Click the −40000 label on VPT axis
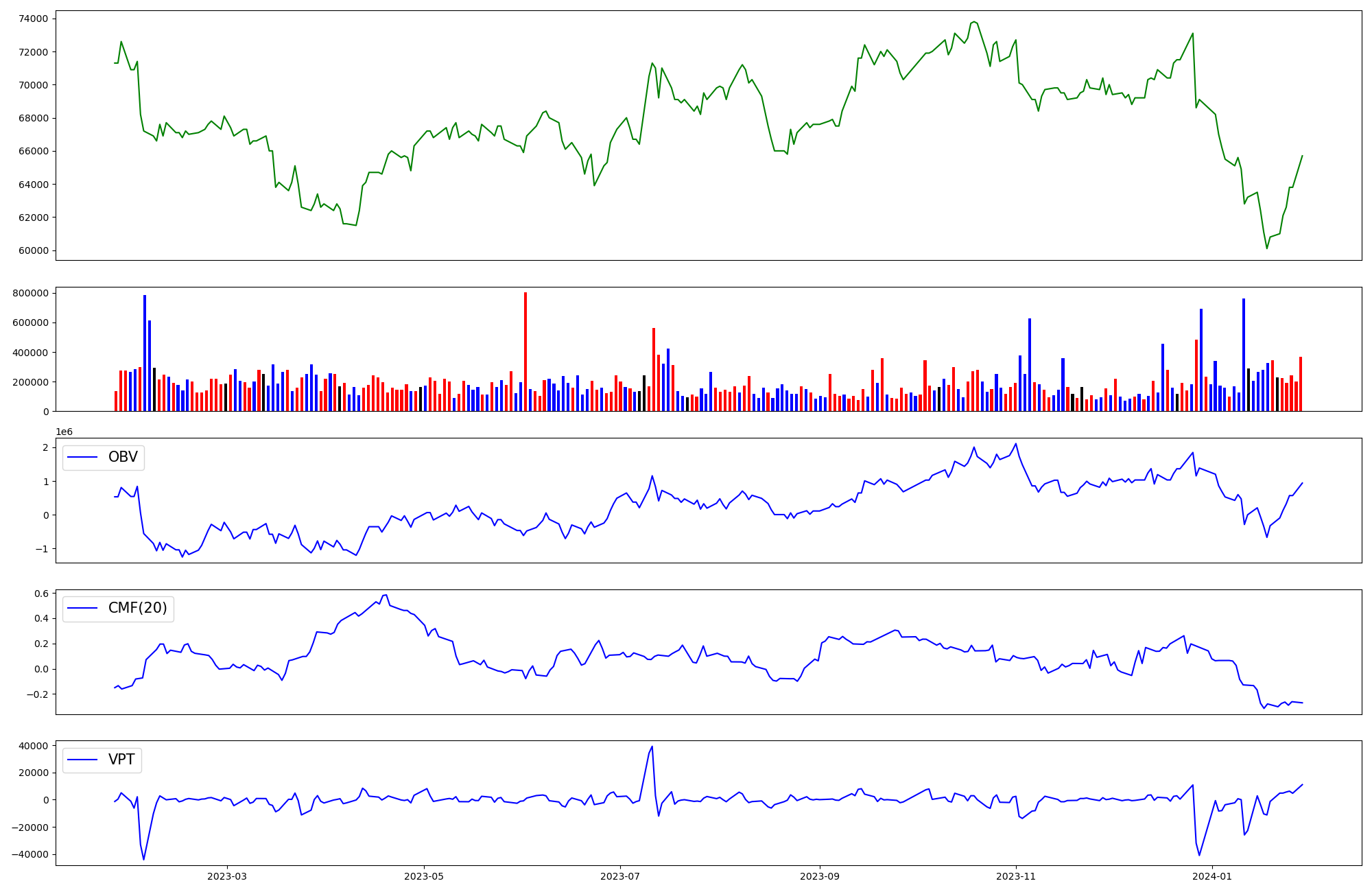1372x892 pixels. 30,854
